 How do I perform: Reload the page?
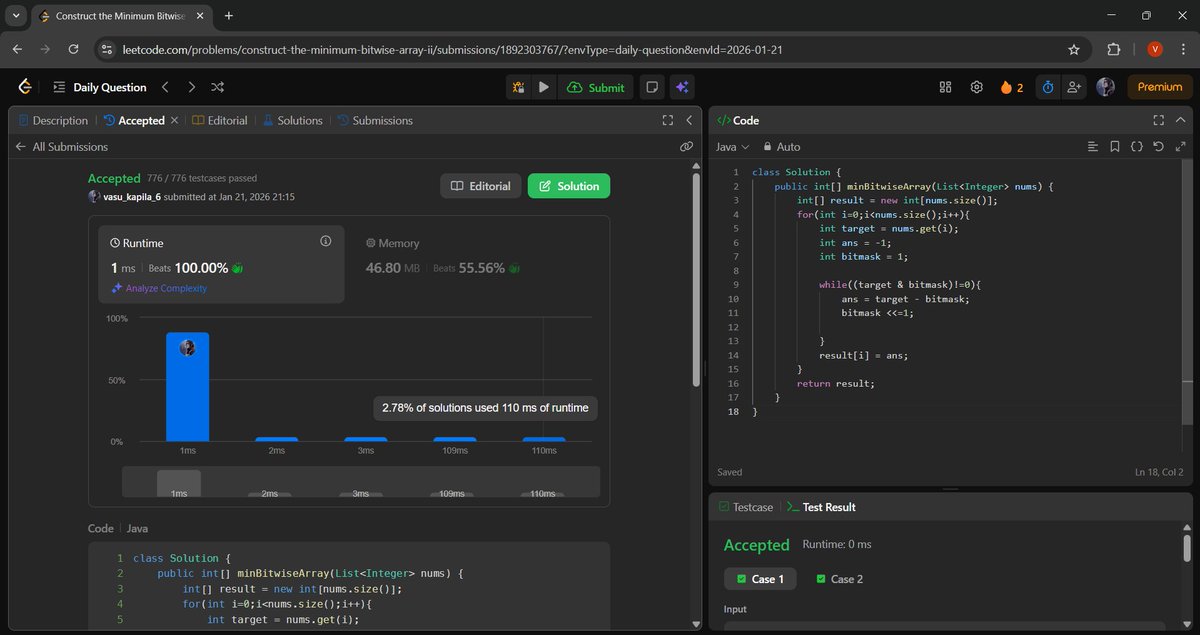(x=73, y=49)
